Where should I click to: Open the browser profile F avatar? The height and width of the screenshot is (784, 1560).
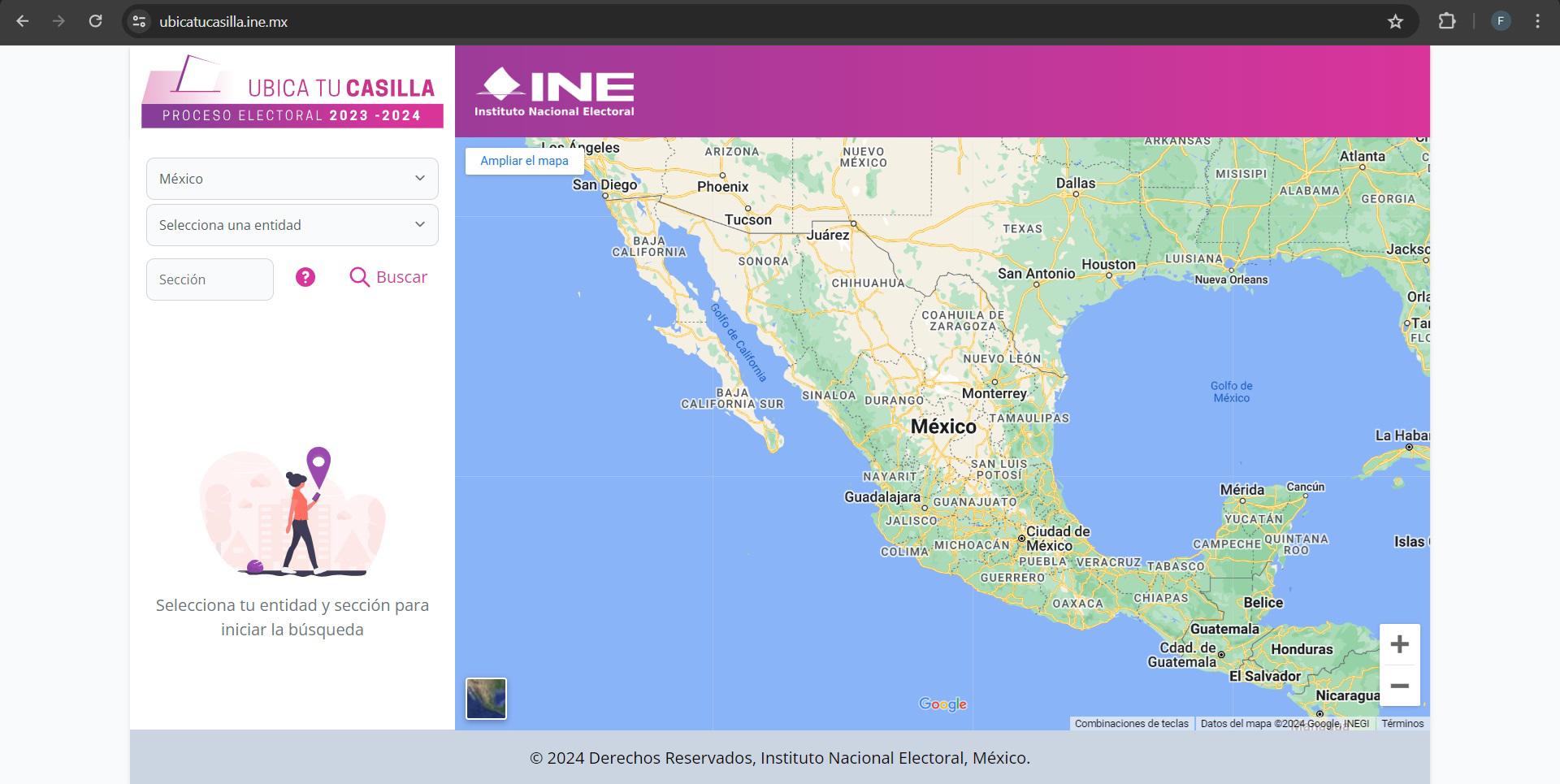tap(1500, 22)
